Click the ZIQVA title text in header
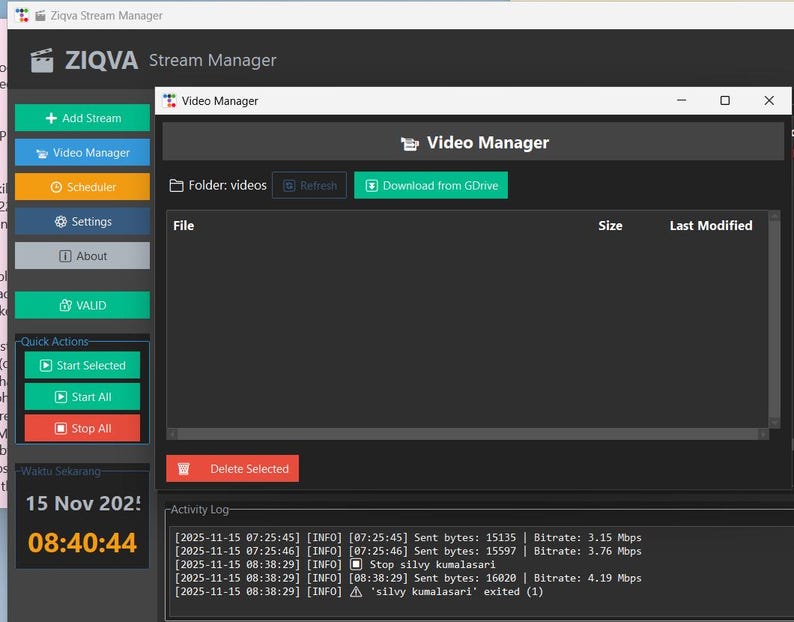The height and width of the screenshot is (622, 794). 101,60
